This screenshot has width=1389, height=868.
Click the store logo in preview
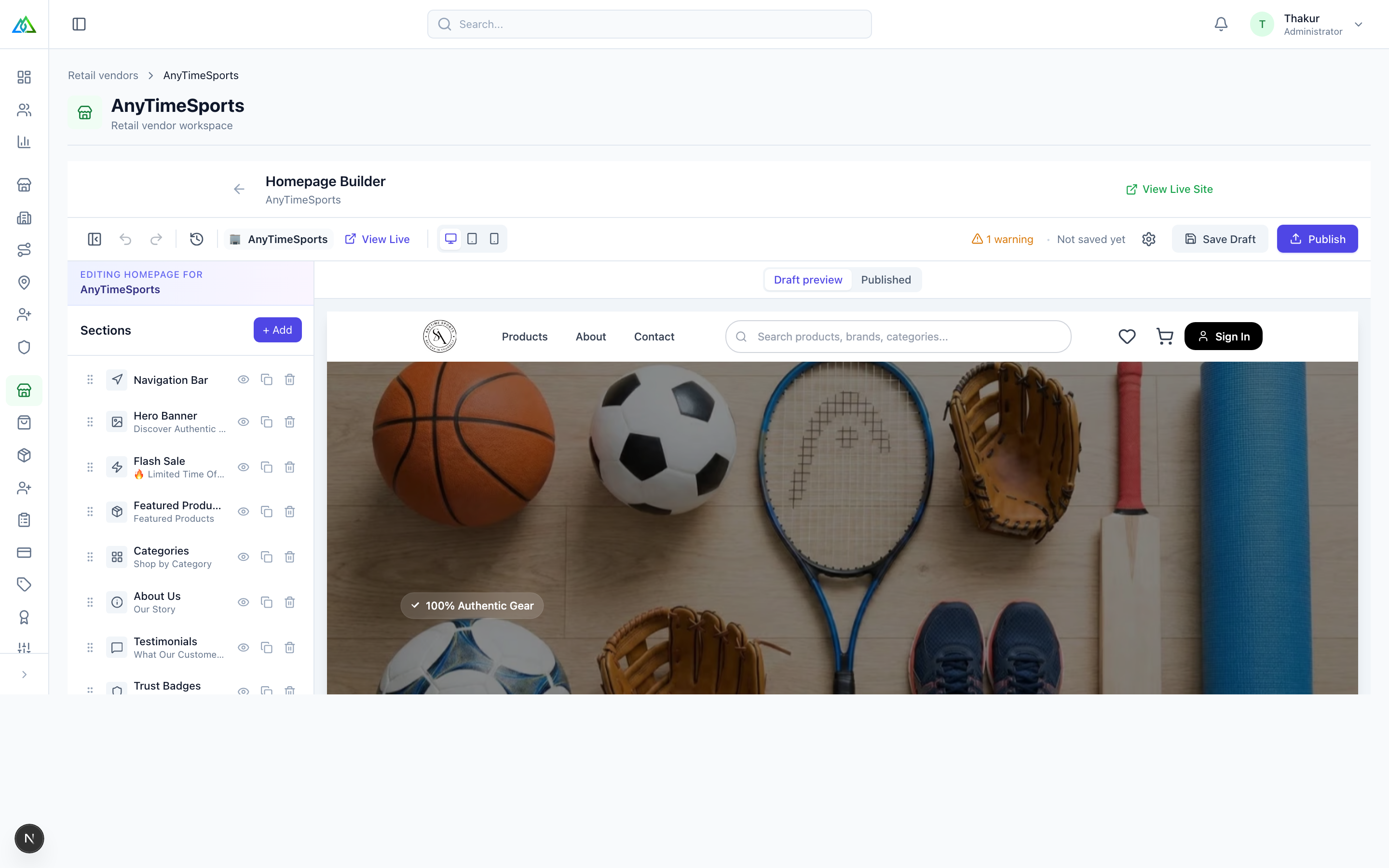click(x=440, y=337)
